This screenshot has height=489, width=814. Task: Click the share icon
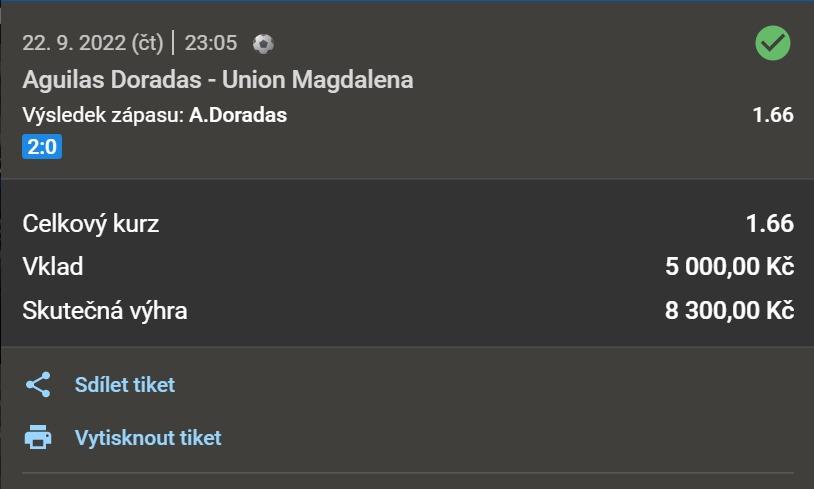(x=38, y=385)
